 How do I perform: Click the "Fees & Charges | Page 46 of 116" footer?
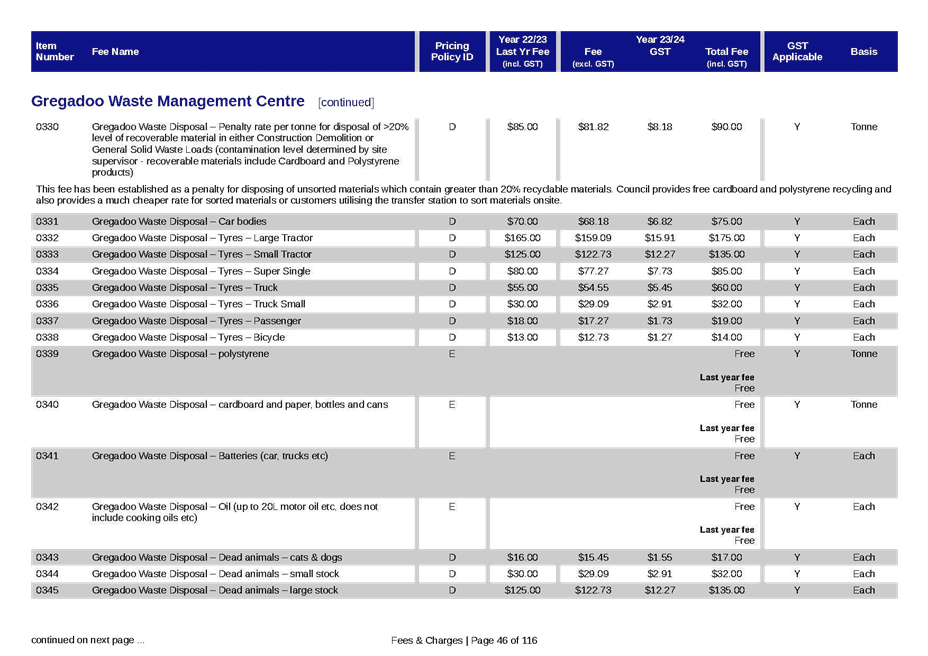(x=464, y=641)
